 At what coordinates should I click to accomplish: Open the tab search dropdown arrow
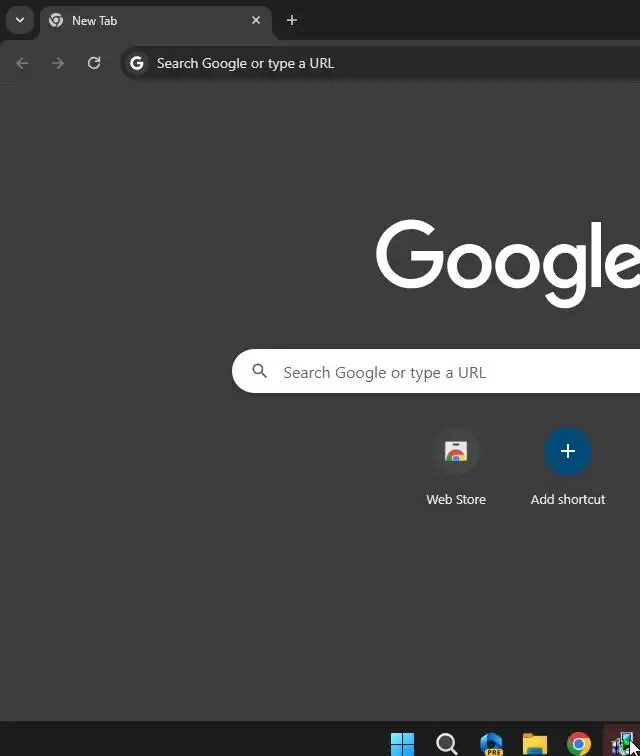point(20,20)
